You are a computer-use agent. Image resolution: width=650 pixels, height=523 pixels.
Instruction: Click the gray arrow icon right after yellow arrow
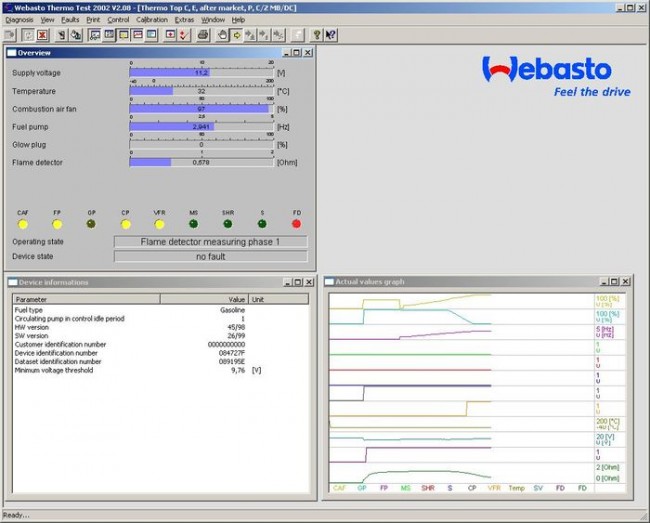point(251,35)
